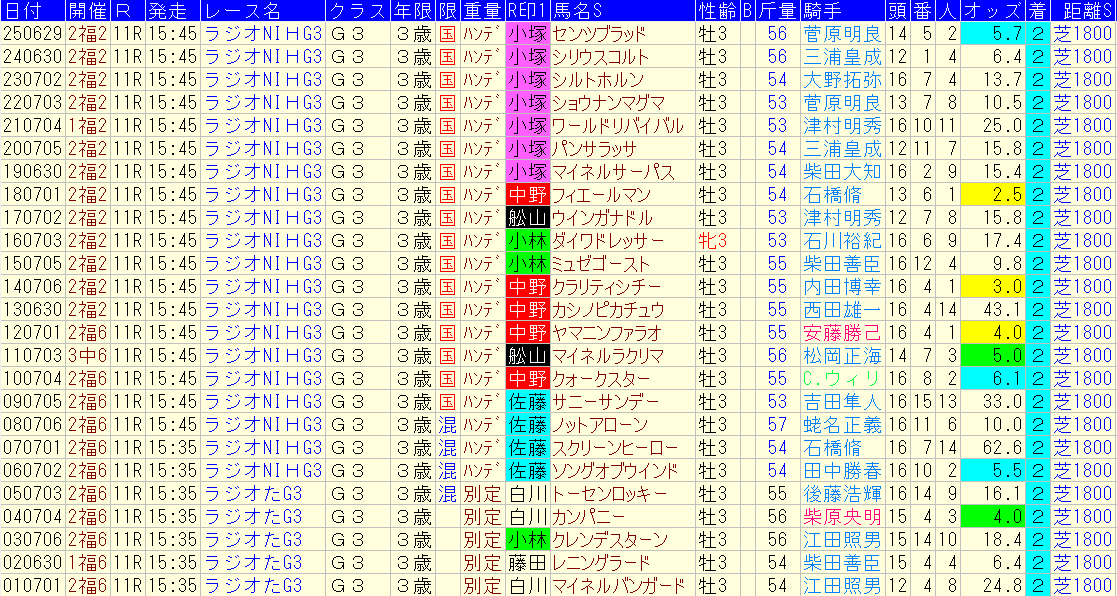The image size is (1117, 596).
Task: Click jockey C.ウィリ
Action: point(841,379)
